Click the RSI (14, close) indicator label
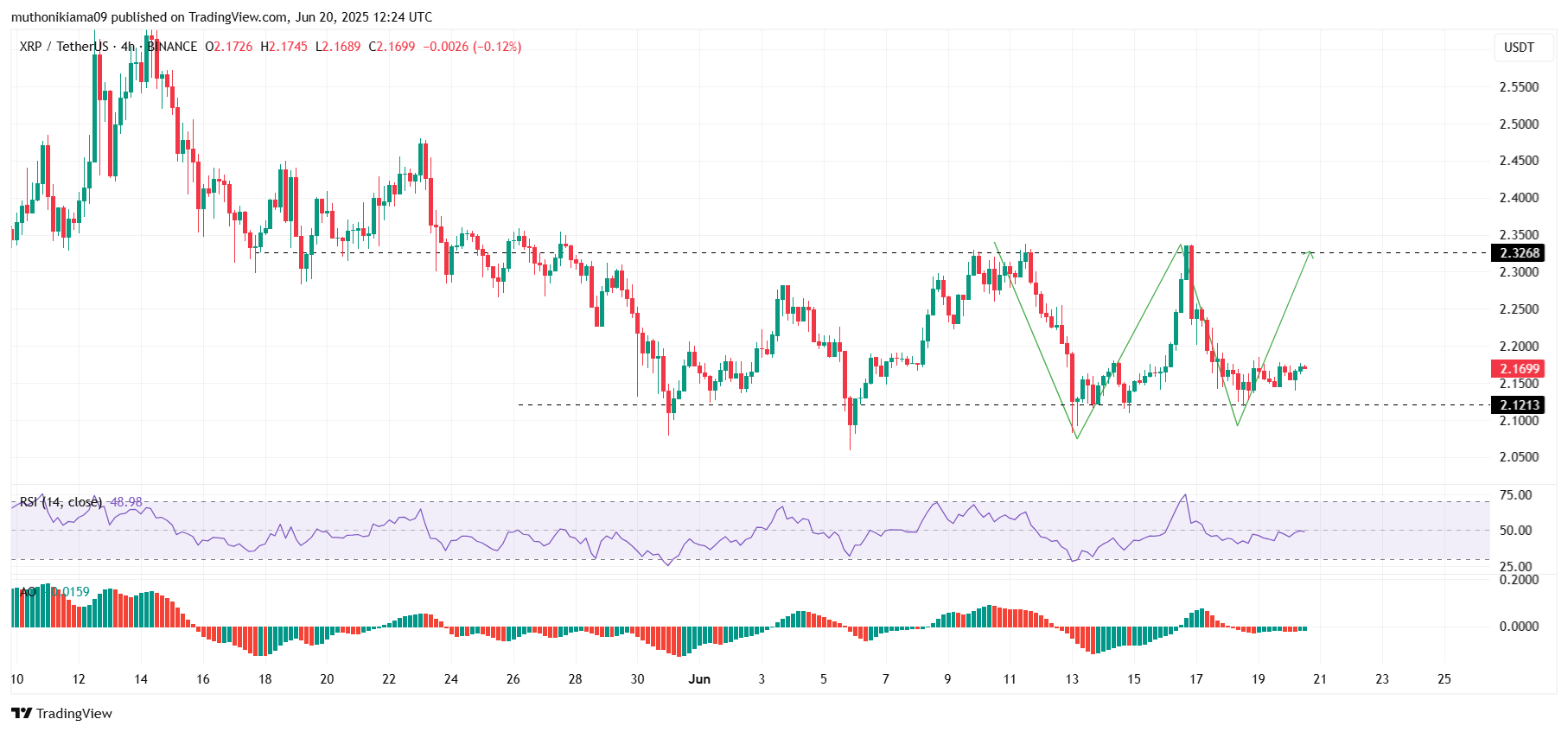Image resolution: width=1568 pixels, height=732 pixels. pyautogui.click(x=61, y=502)
